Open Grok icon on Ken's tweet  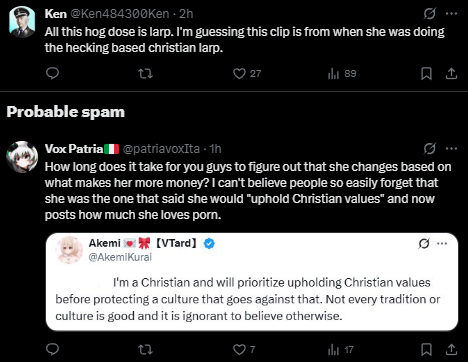click(430, 14)
